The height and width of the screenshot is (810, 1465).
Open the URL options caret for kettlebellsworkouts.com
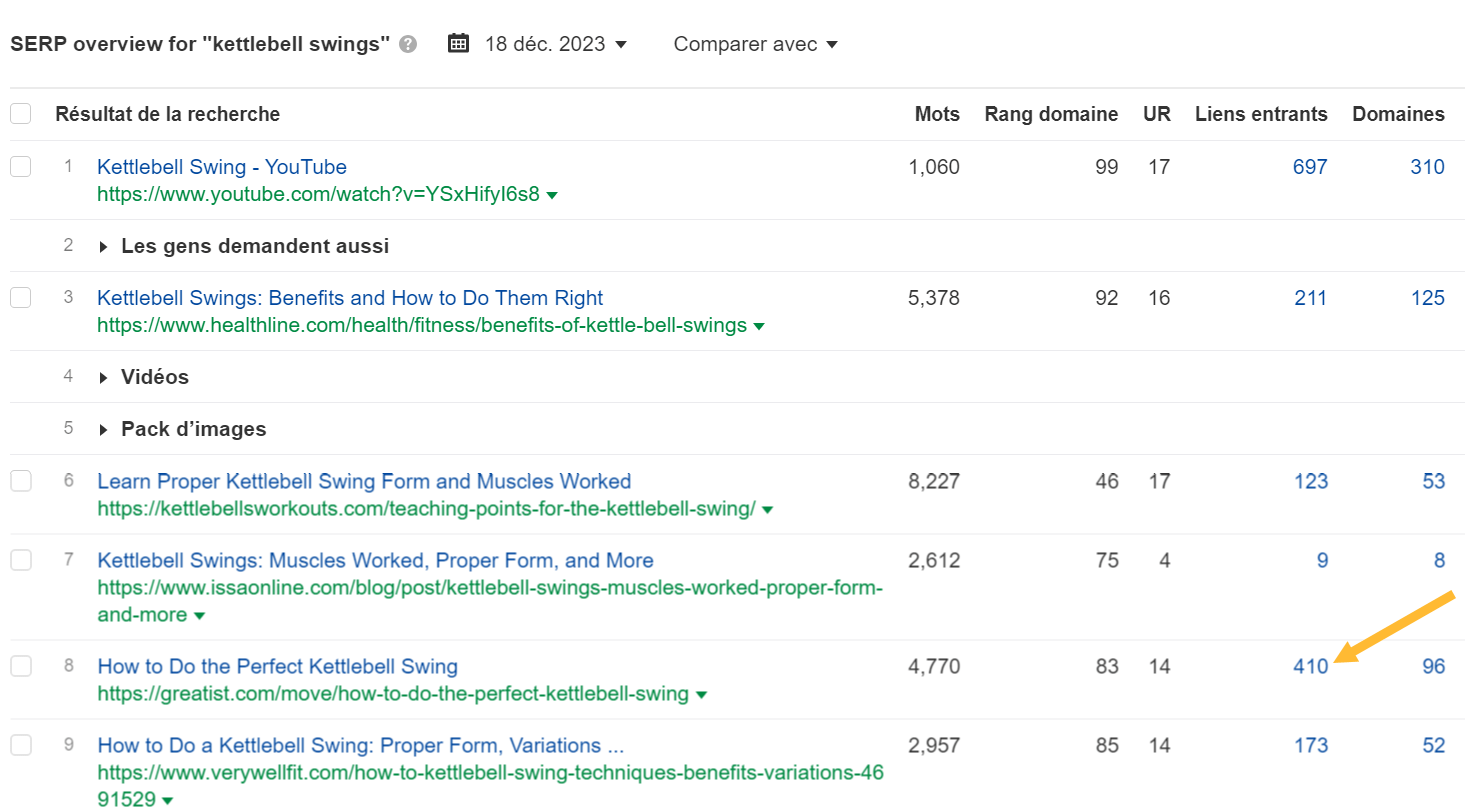[x=767, y=509]
